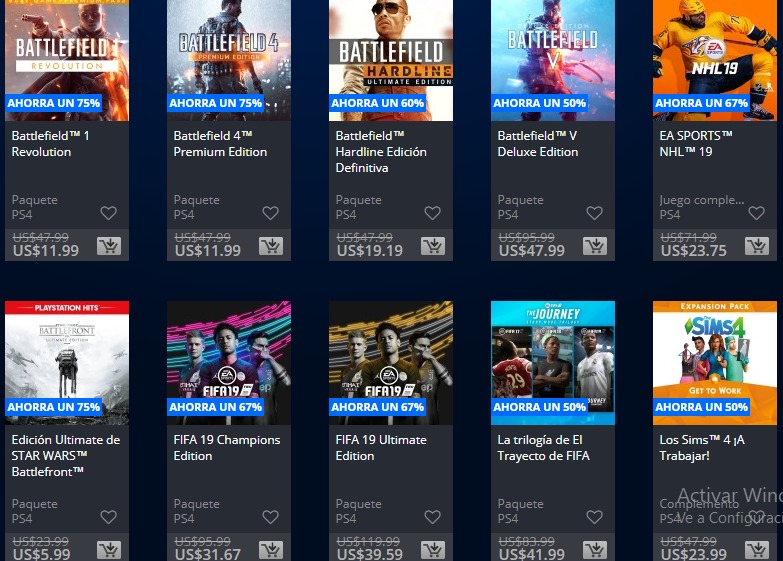This screenshot has width=783, height=561.
Task: Toggle wishlist heart for FIFA 19 Champions
Action: (x=270, y=517)
